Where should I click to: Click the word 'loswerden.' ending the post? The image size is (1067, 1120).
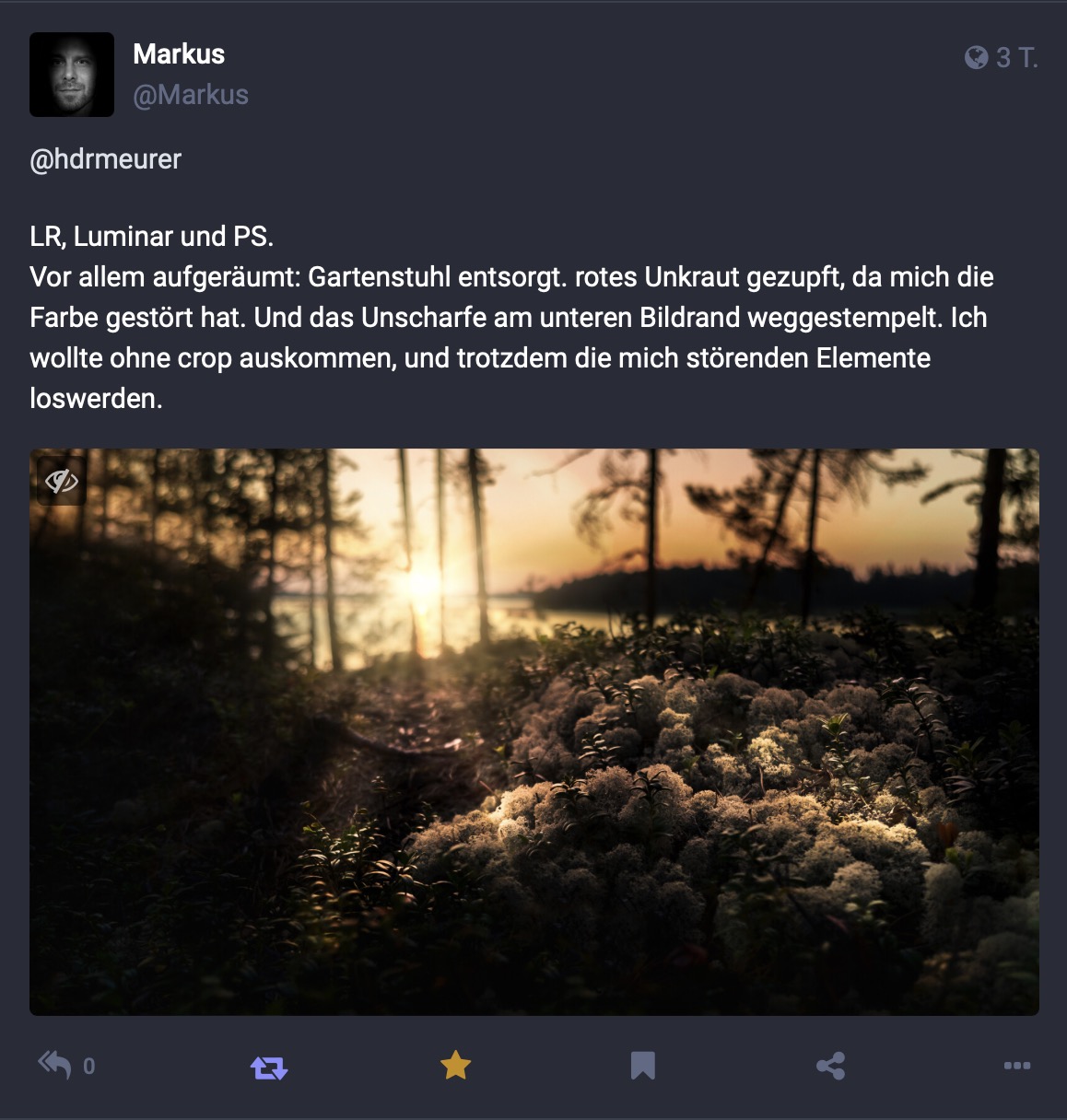click(x=96, y=399)
